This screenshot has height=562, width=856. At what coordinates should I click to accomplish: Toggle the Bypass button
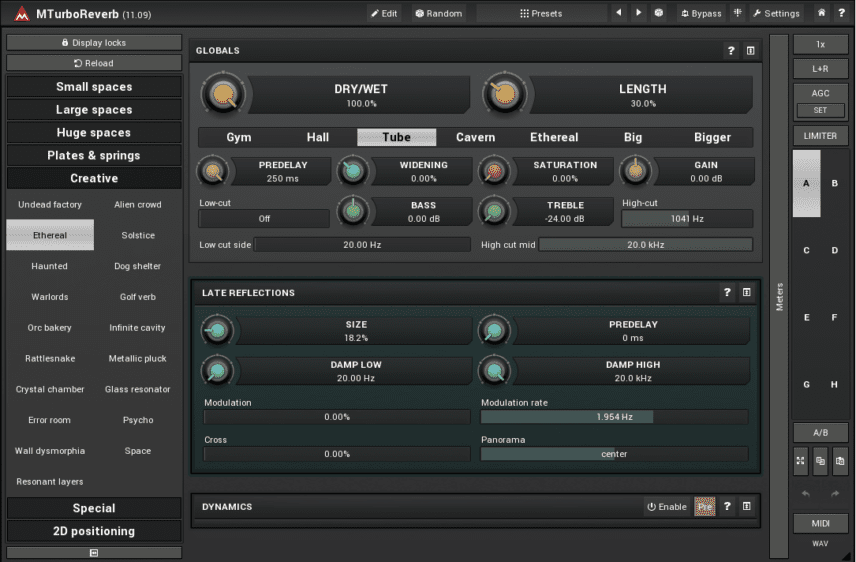(x=701, y=13)
